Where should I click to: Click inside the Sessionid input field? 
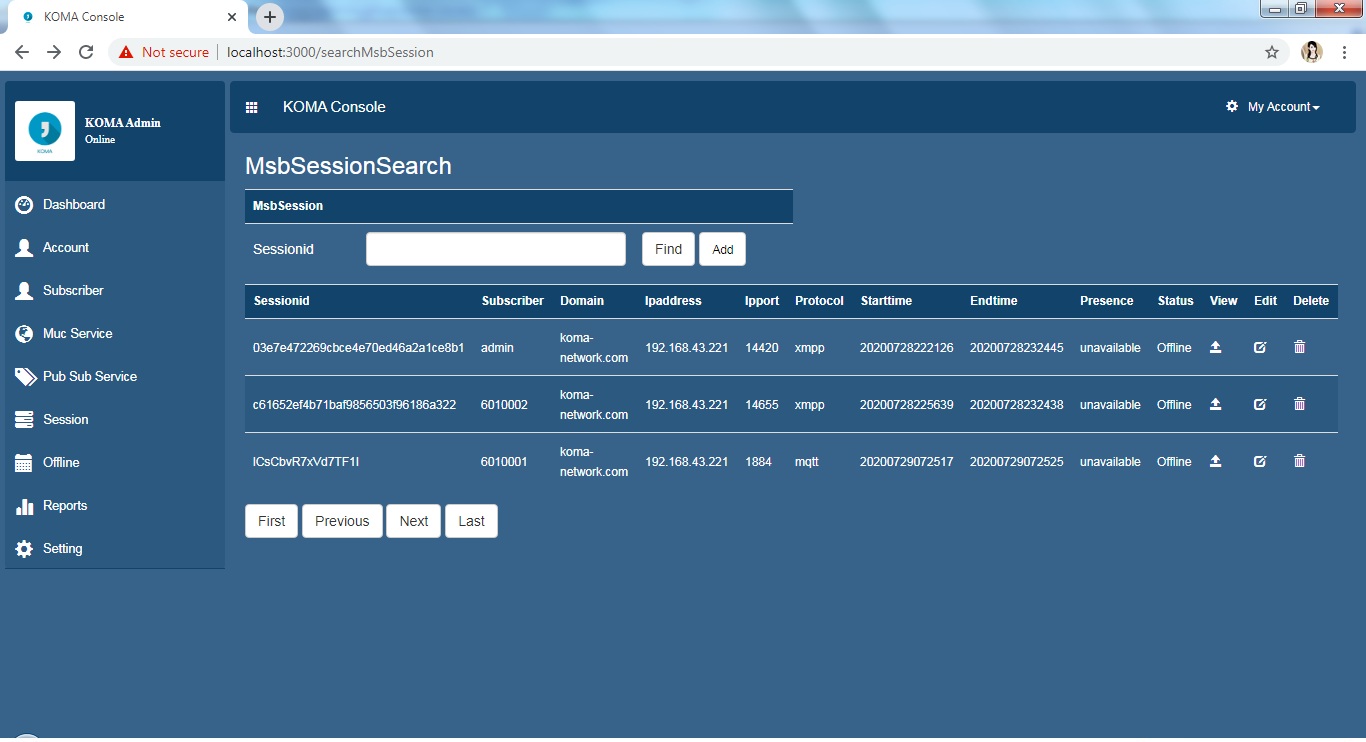pyautogui.click(x=495, y=249)
